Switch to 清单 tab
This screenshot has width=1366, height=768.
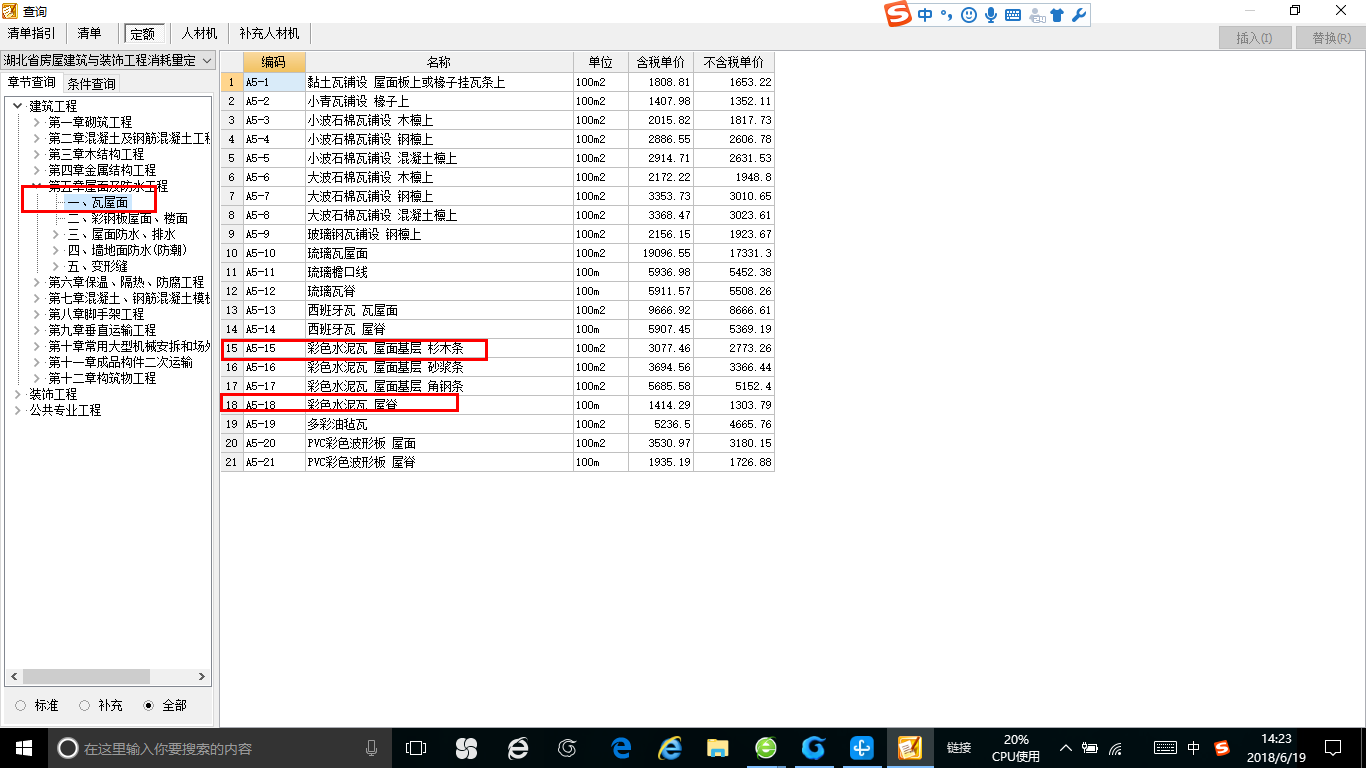(x=89, y=33)
